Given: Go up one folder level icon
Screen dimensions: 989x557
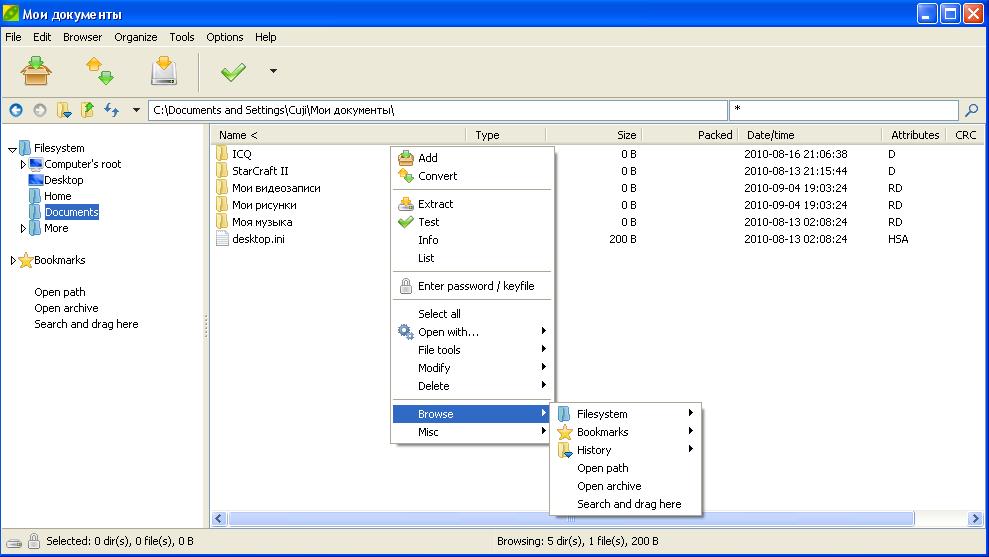Looking at the screenshot, I should (88, 110).
